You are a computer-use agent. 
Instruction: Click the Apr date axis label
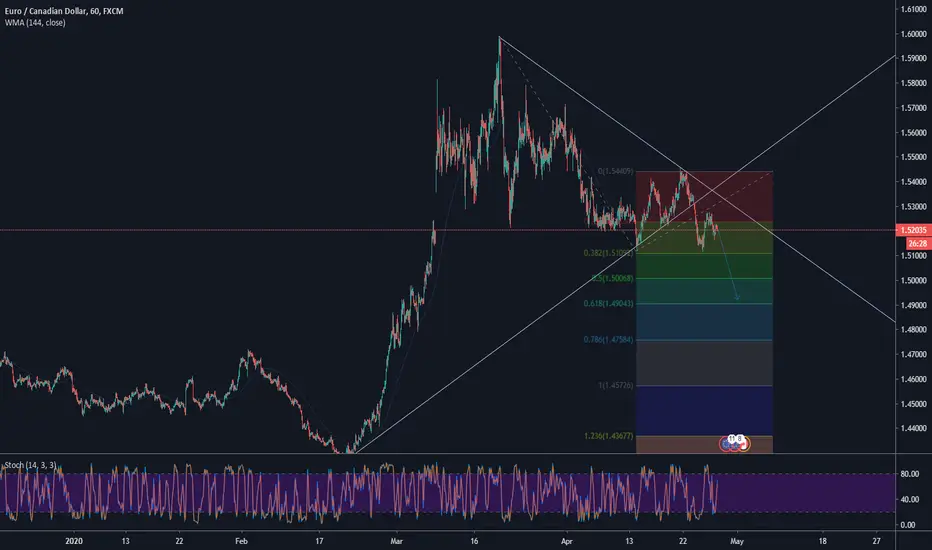(x=566, y=541)
